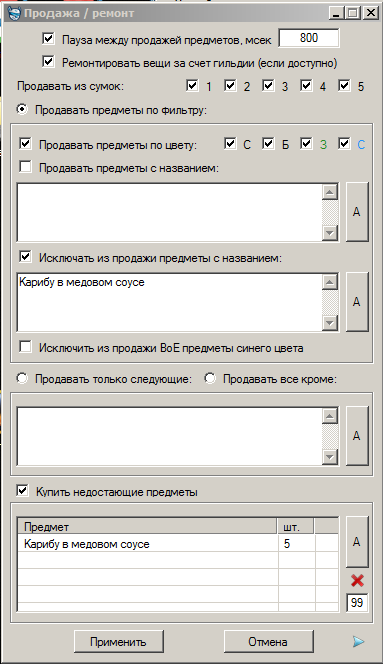Click the Отмена button
This screenshot has width=383, height=664.
[269, 642]
